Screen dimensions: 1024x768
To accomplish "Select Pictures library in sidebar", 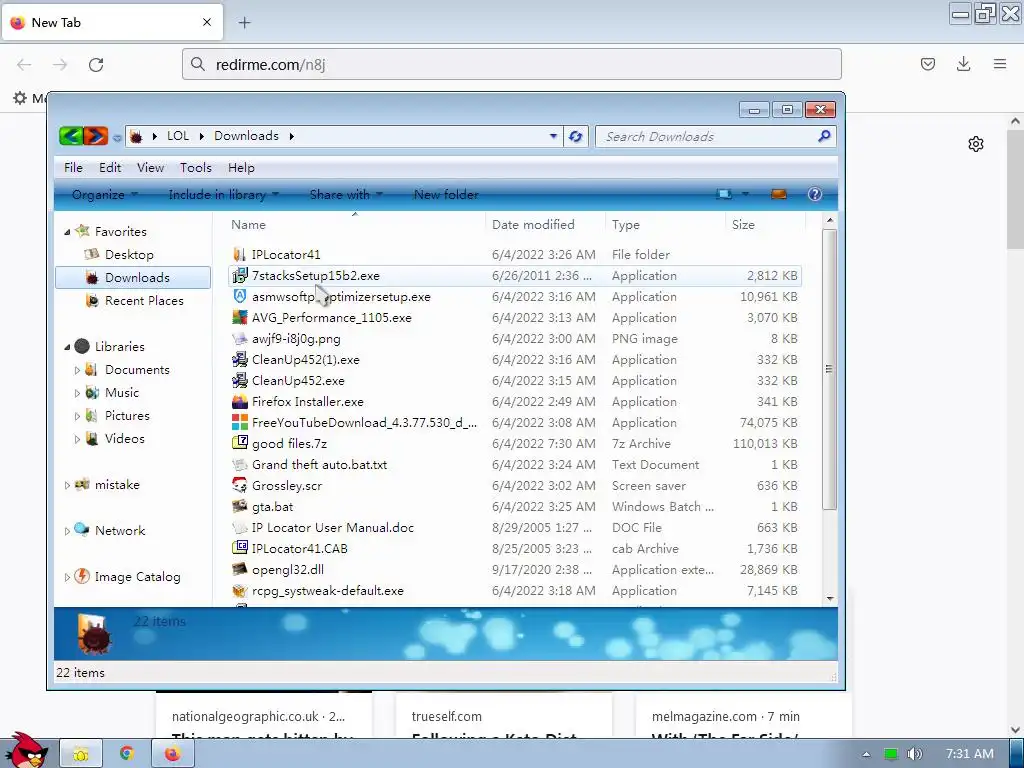I will point(127,415).
